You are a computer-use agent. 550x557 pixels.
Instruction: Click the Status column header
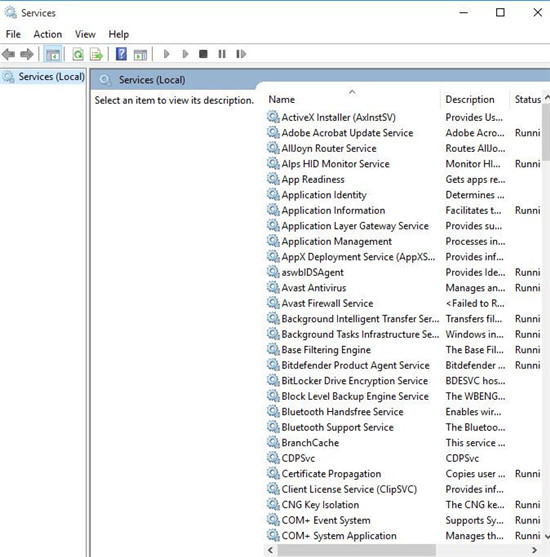click(x=527, y=99)
